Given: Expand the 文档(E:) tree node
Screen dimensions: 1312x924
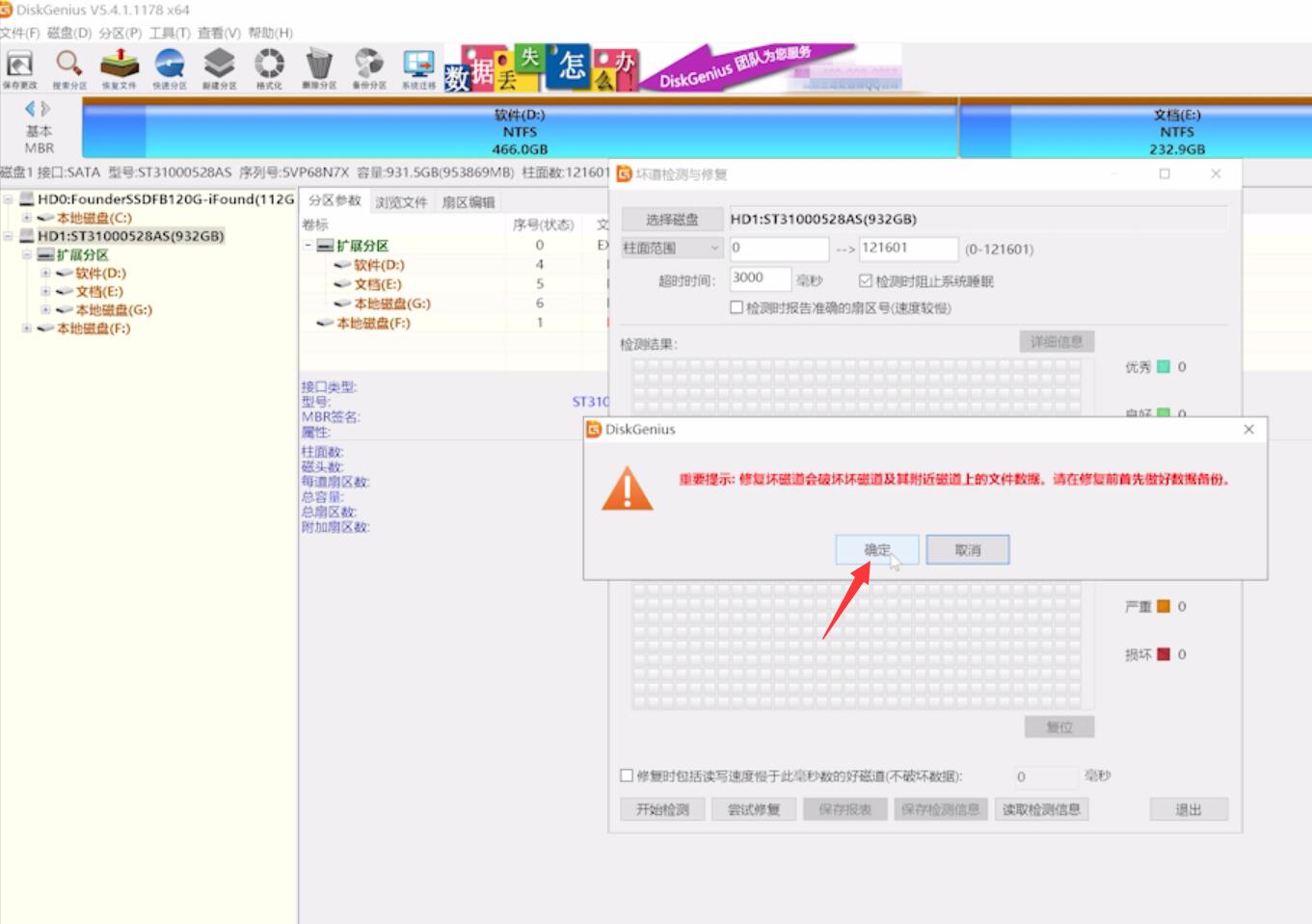Looking at the screenshot, I should tap(45, 292).
